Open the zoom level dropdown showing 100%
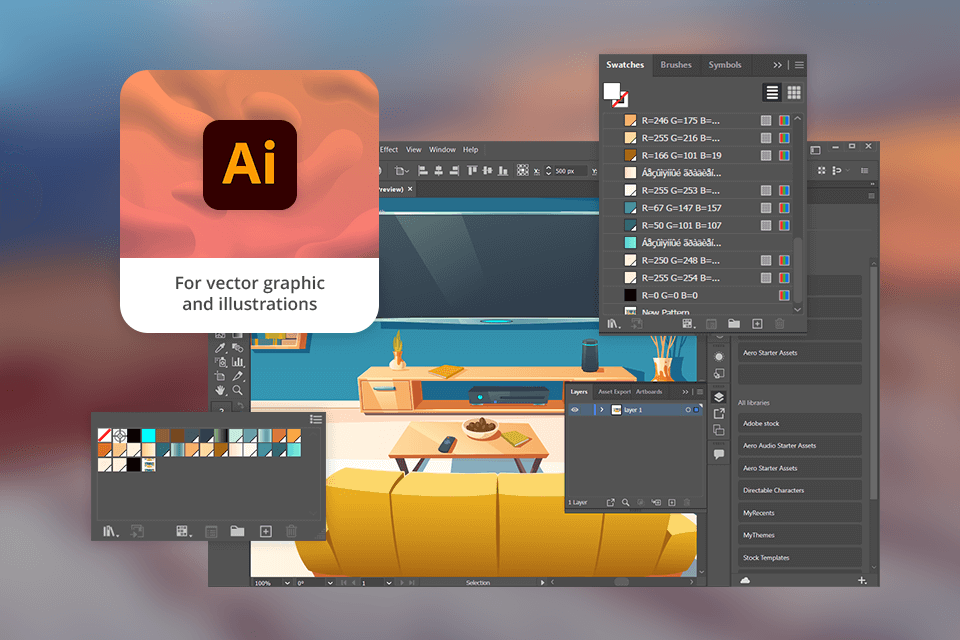This screenshot has height=640, width=960. pos(287,583)
